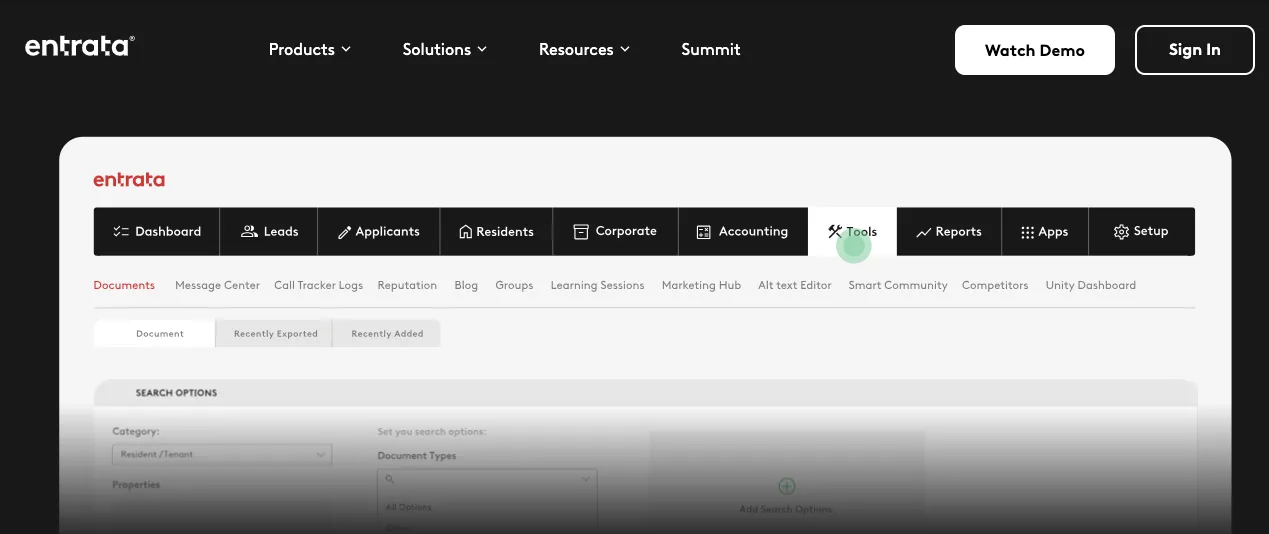The height and width of the screenshot is (534, 1269).
Task: Click the Add Search Options plus icon
Action: click(x=786, y=486)
